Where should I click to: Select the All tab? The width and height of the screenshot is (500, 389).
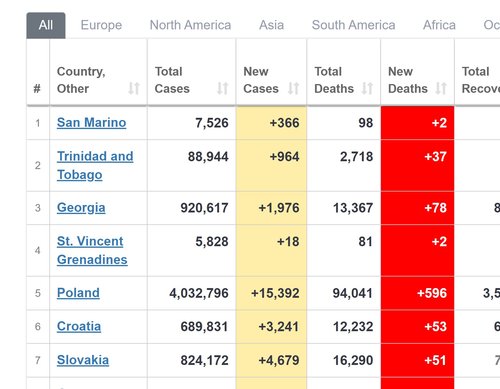tap(46, 25)
